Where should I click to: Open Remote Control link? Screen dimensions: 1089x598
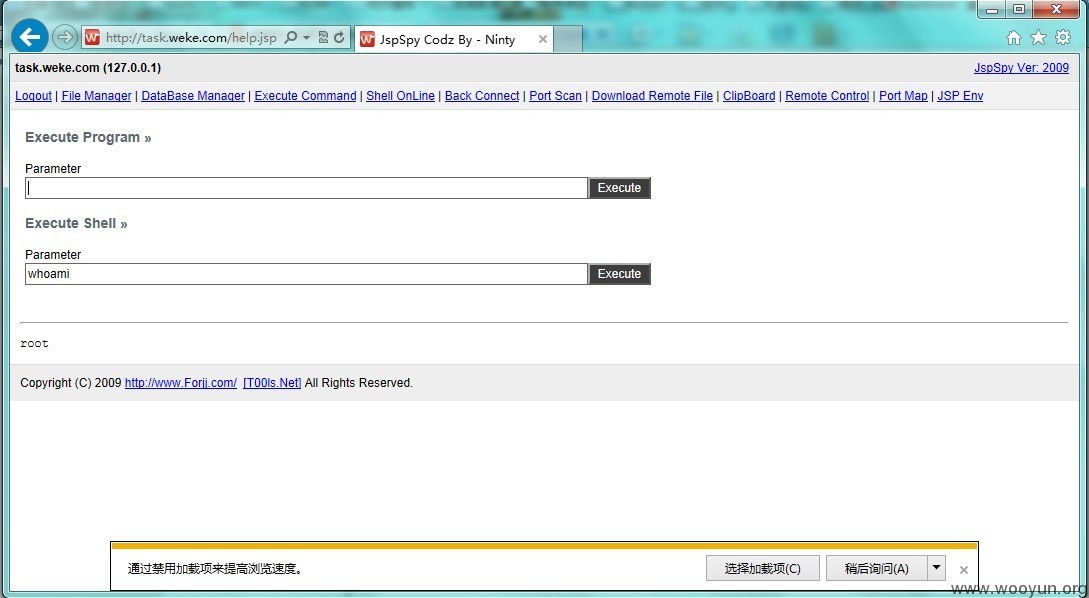click(x=827, y=96)
